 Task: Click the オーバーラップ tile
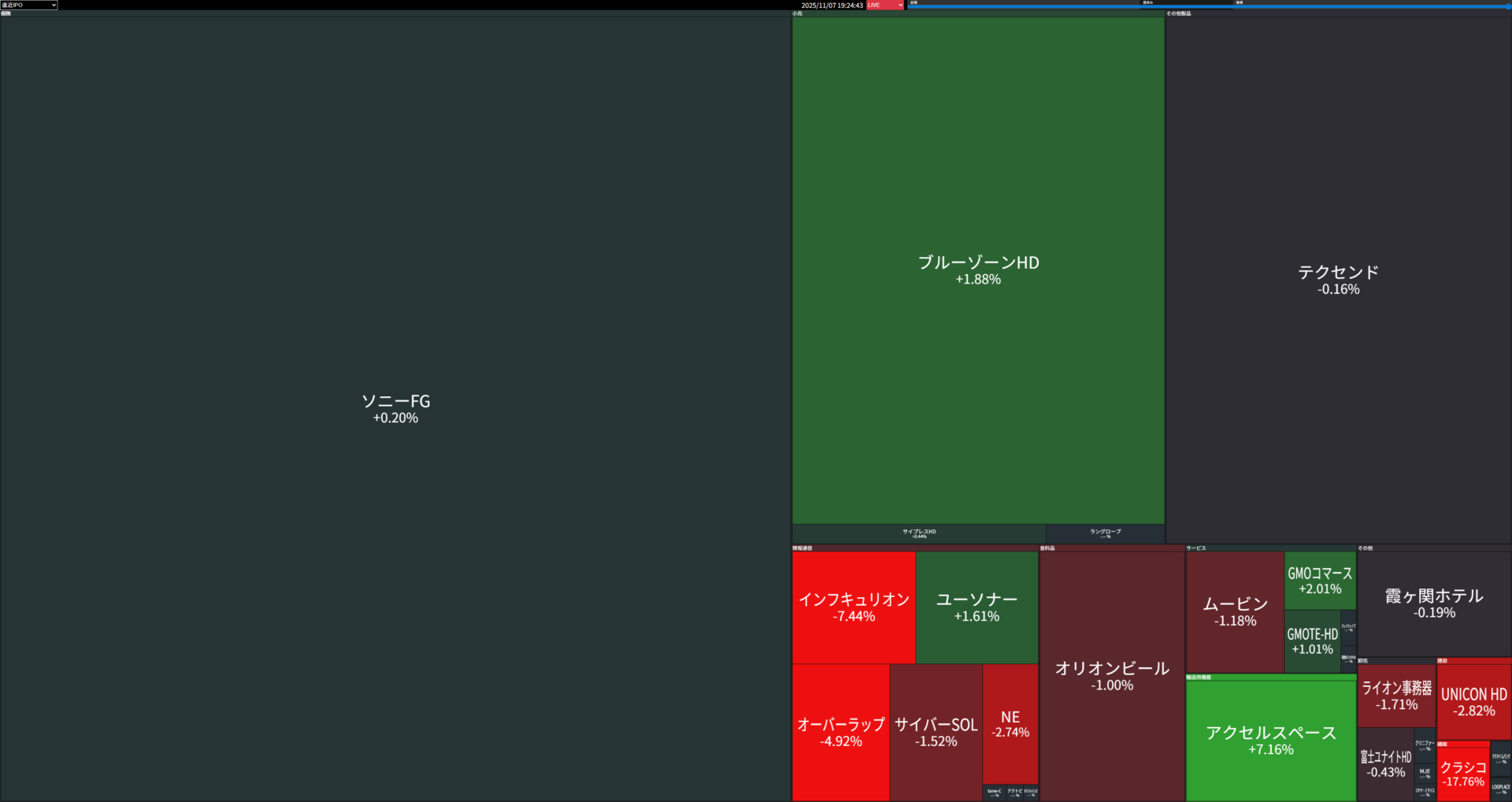840,732
